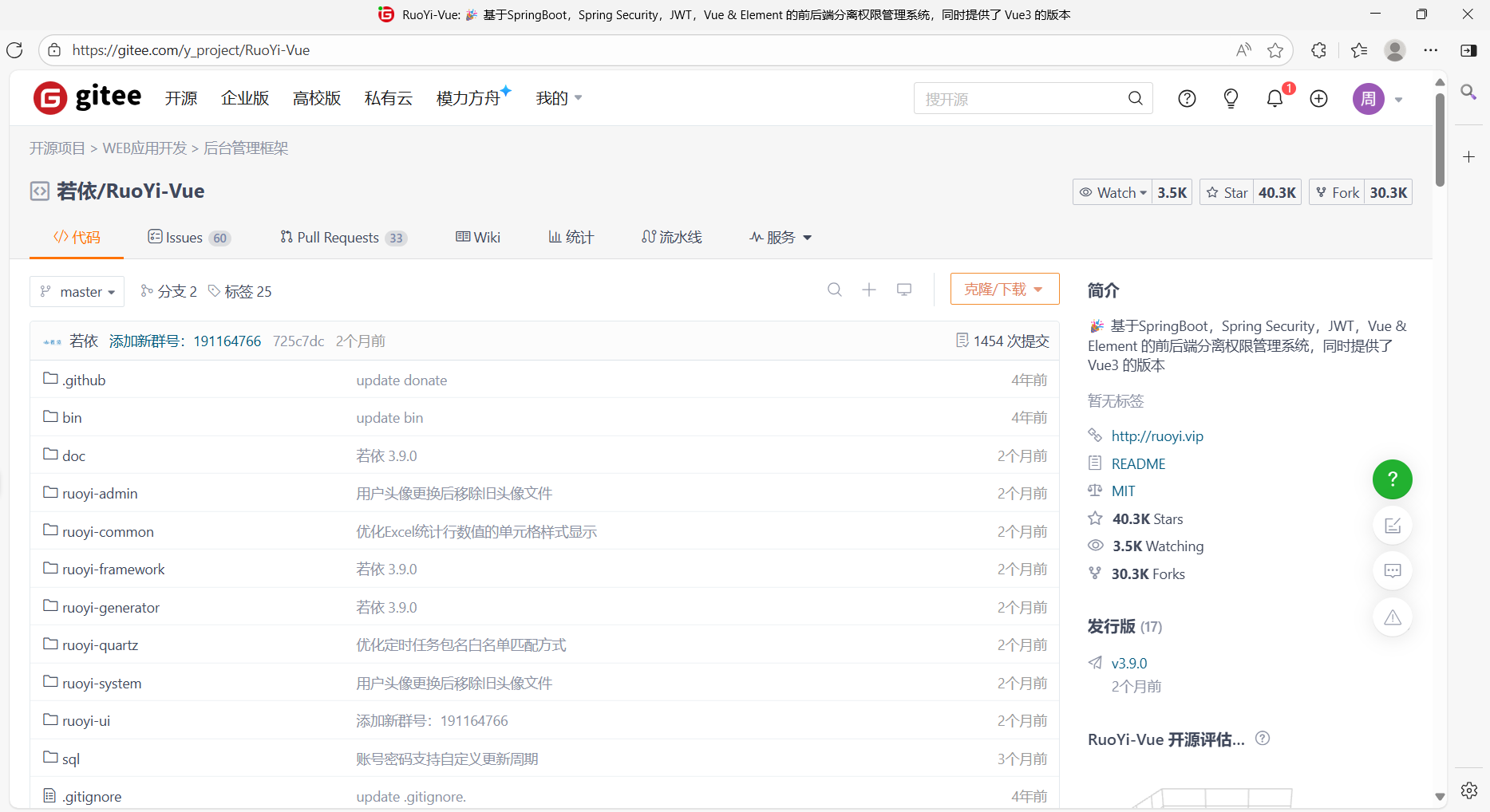The width and height of the screenshot is (1490, 812).
Task: Open the Wiki tab
Action: click(x=477, y=237)
